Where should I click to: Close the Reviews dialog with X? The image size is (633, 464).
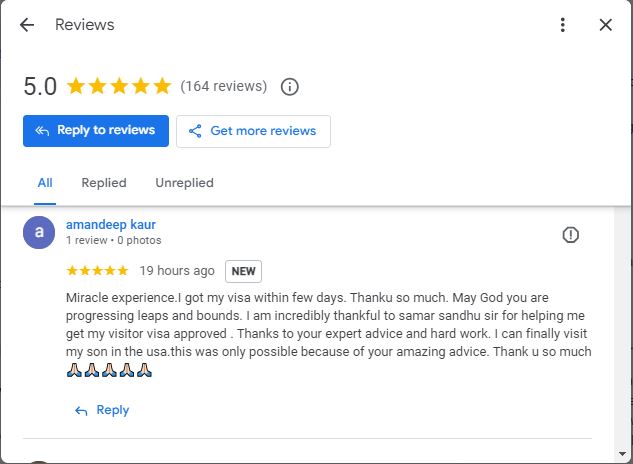click(606, 25)
